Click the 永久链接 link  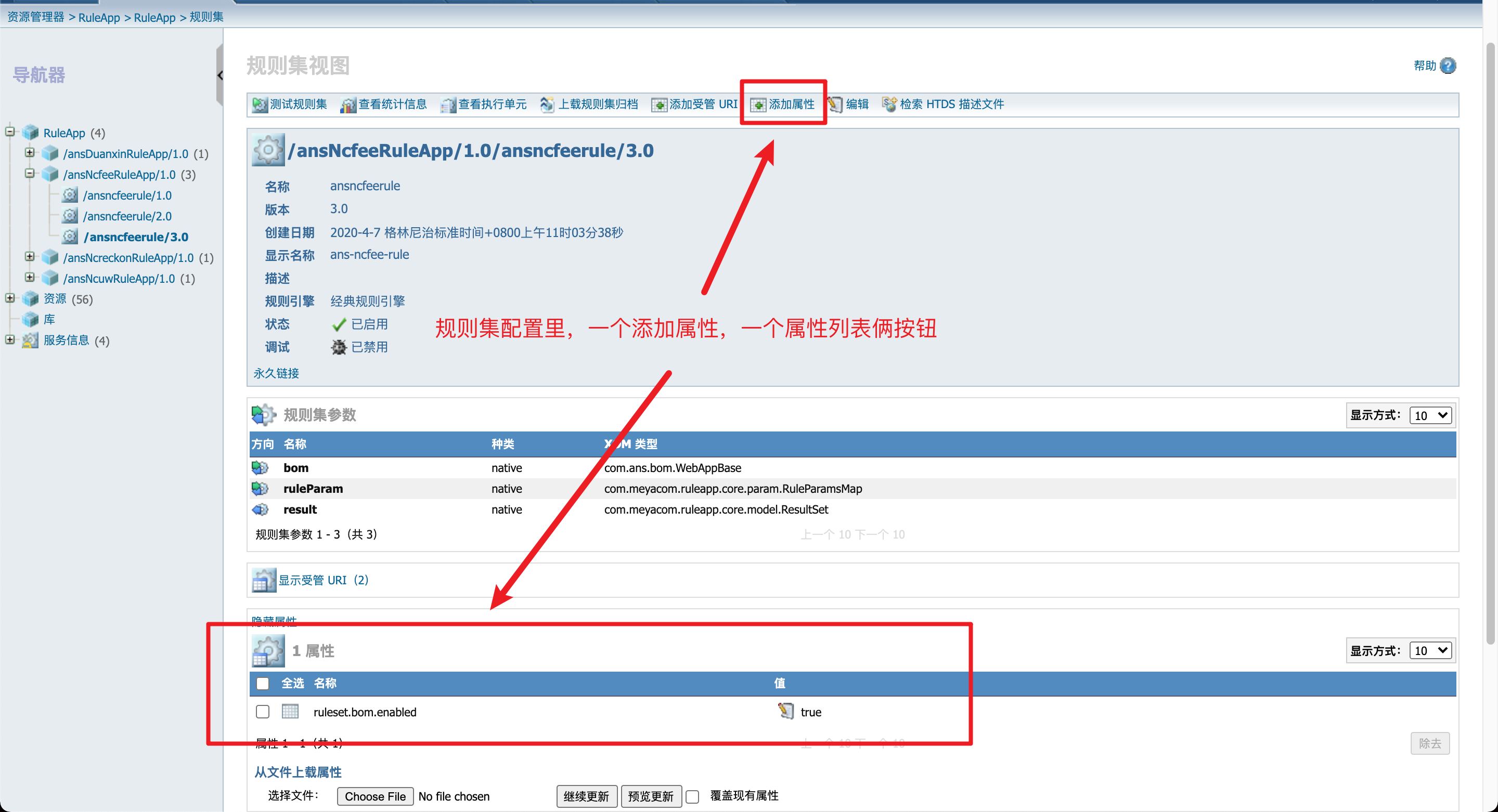tap(276, 373)
